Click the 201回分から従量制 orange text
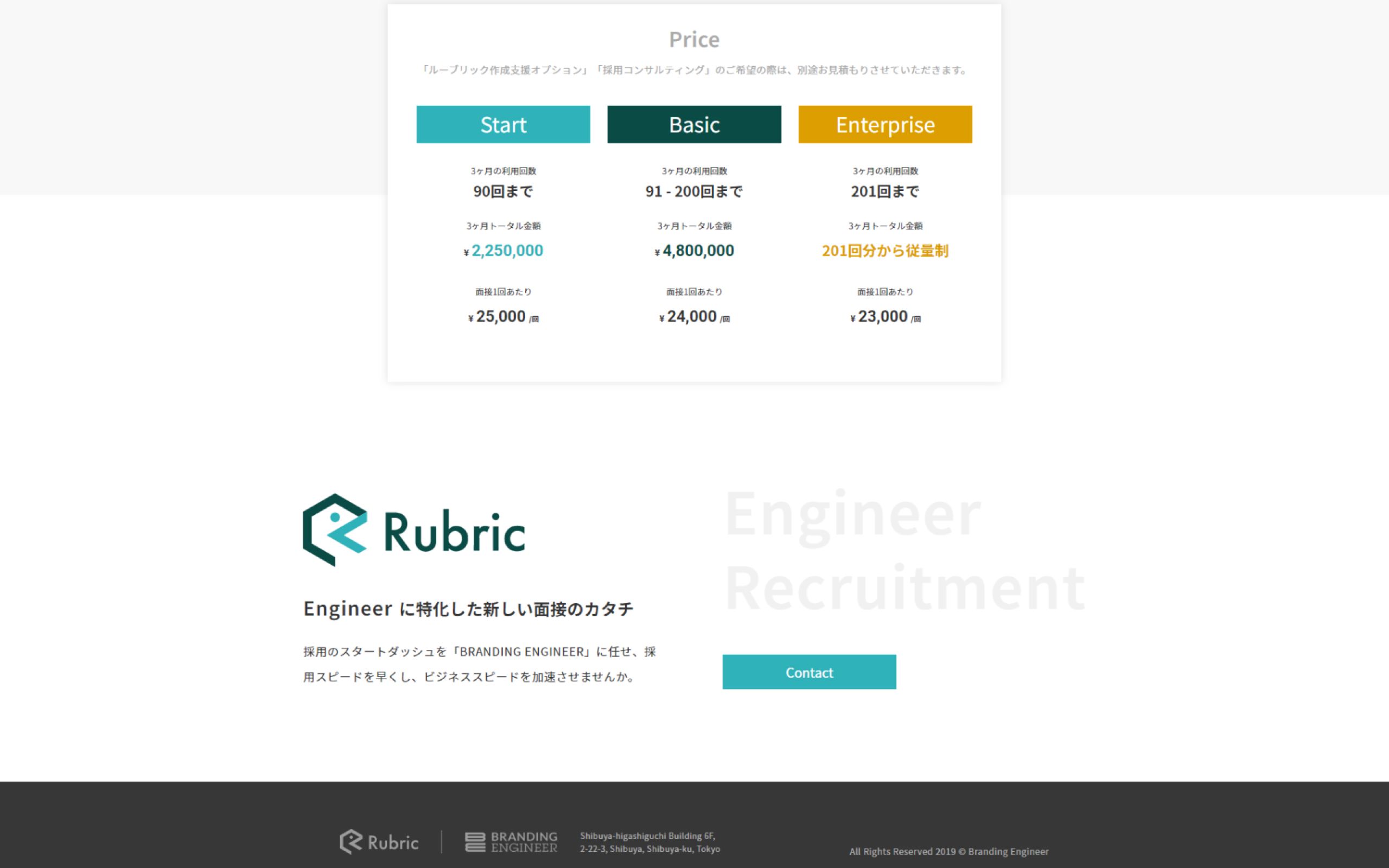Screen dimensions: 1389x868 [x=884, y=251]
